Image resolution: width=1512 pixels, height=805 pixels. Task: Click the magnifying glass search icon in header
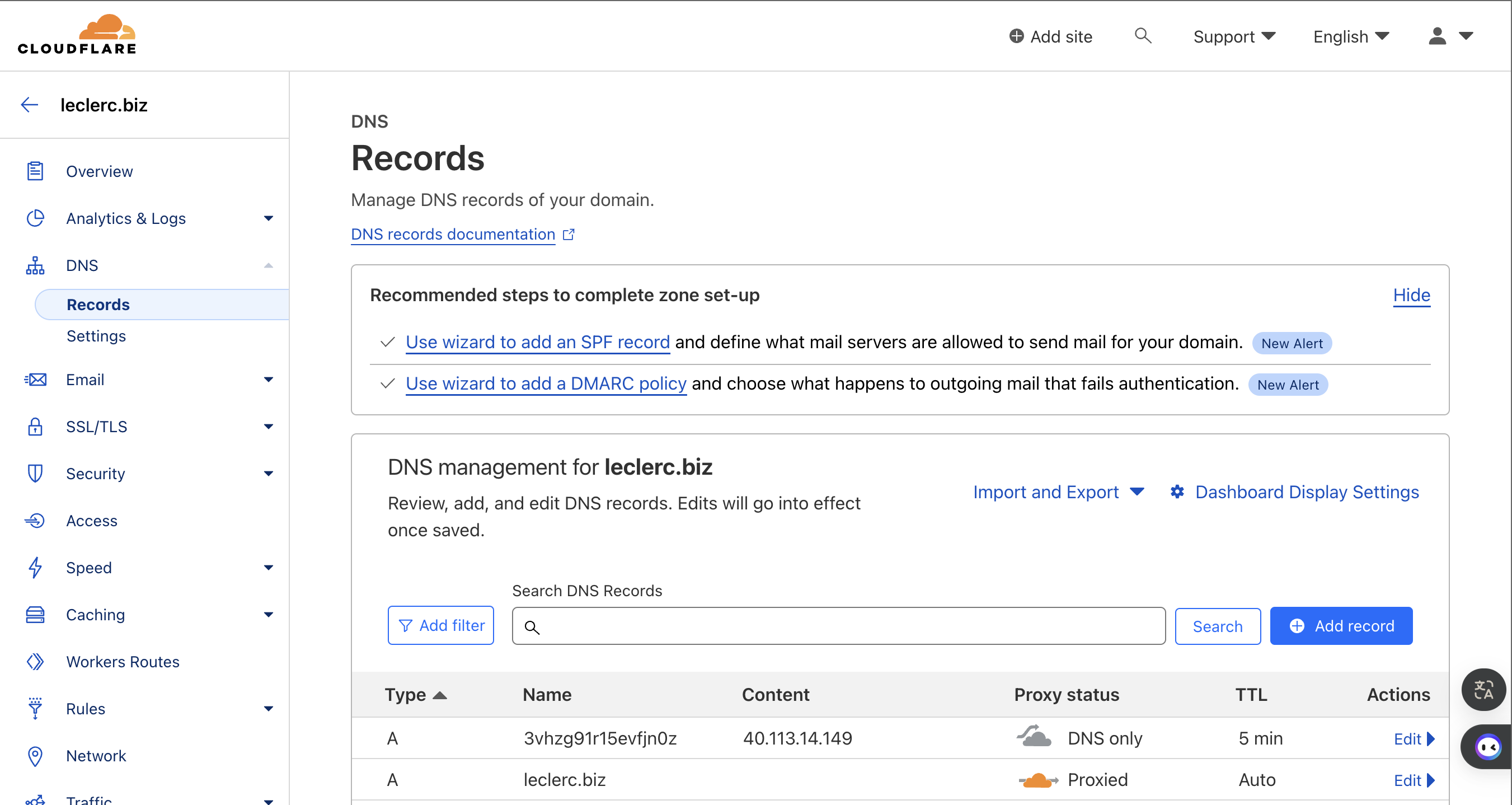click(1142, 36)
